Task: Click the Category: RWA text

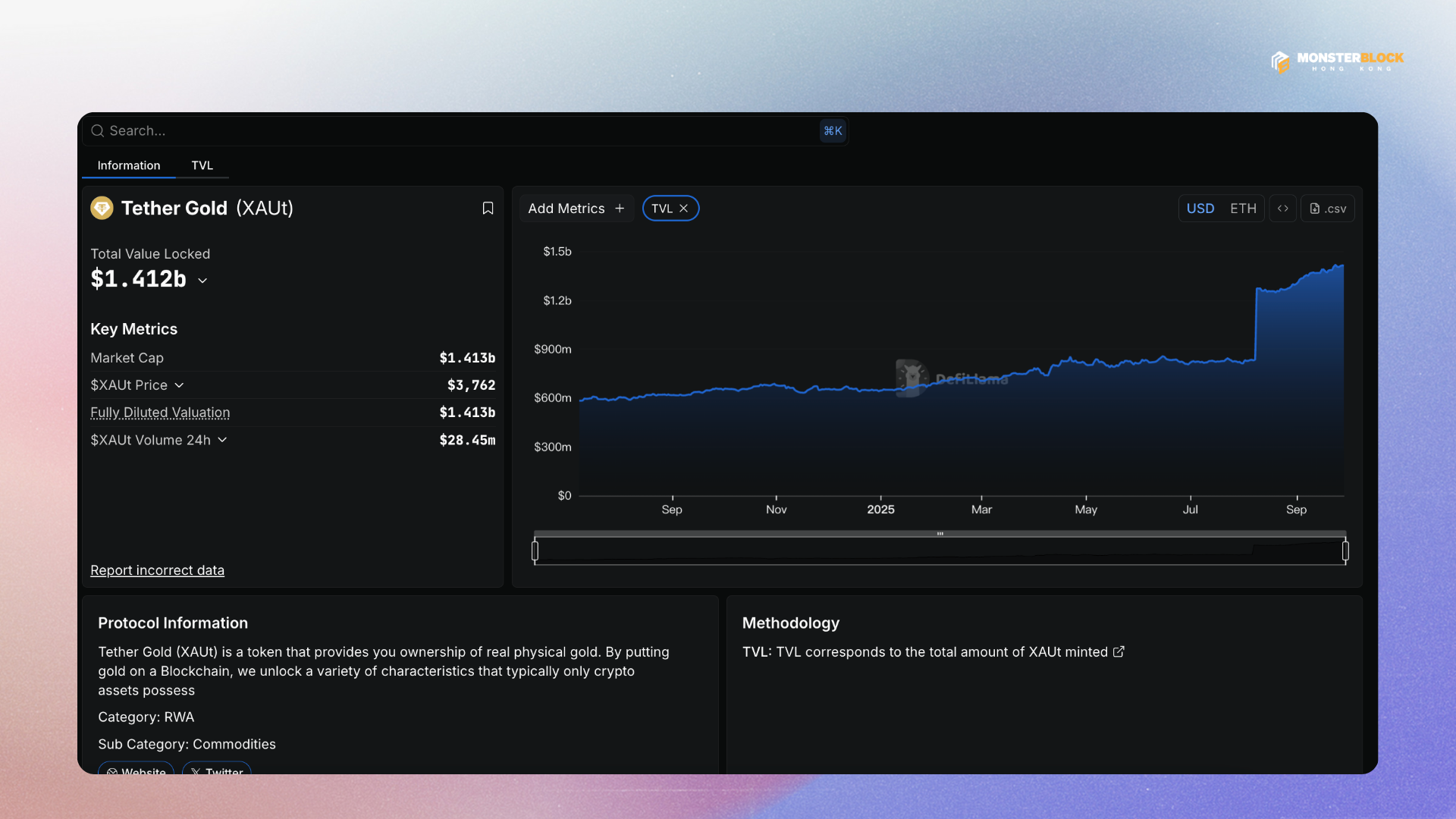Action: [146, 717]
